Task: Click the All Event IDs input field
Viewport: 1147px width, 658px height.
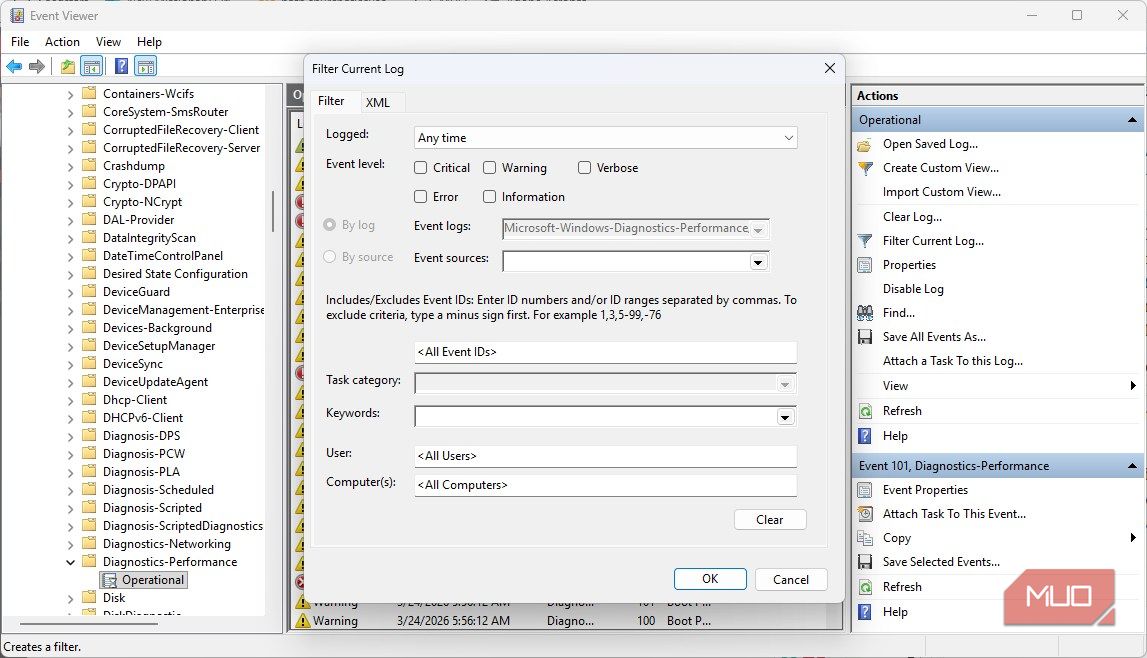Action: point(605,352)
